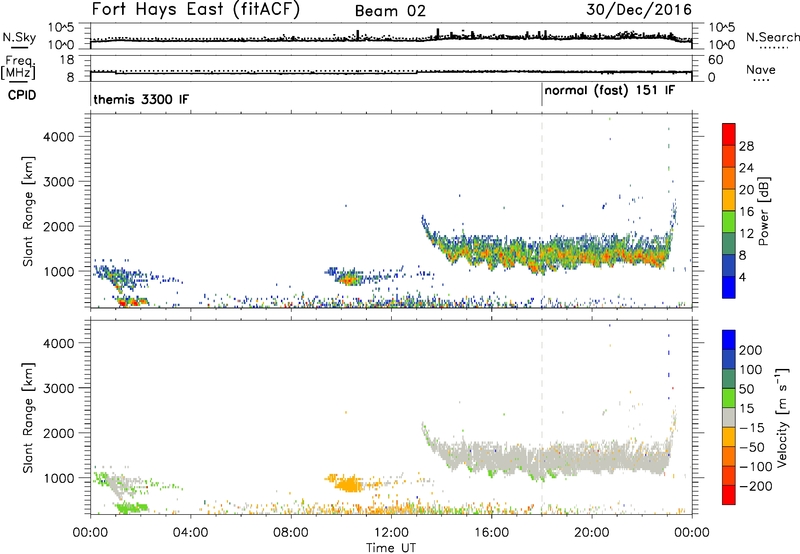Image resolution: width=800 pixels, height=554 pixels.
Task: Click the 'Time UT' axis title
Action: point(391,548)
